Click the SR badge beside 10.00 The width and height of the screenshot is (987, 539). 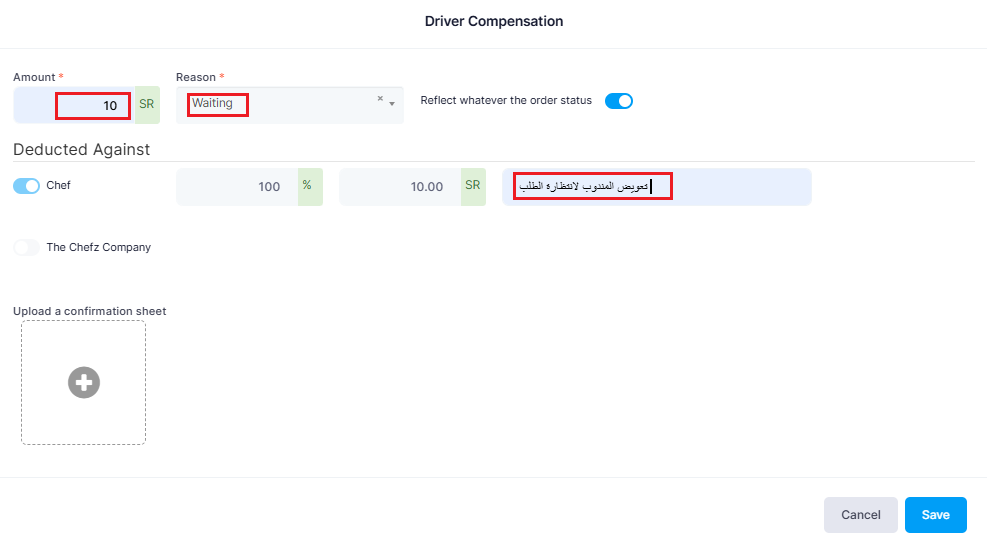pos(473,186)
